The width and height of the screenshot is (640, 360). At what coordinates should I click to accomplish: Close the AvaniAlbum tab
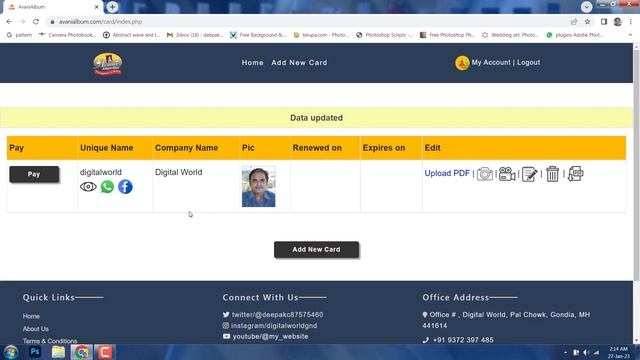tap(96, 7)
